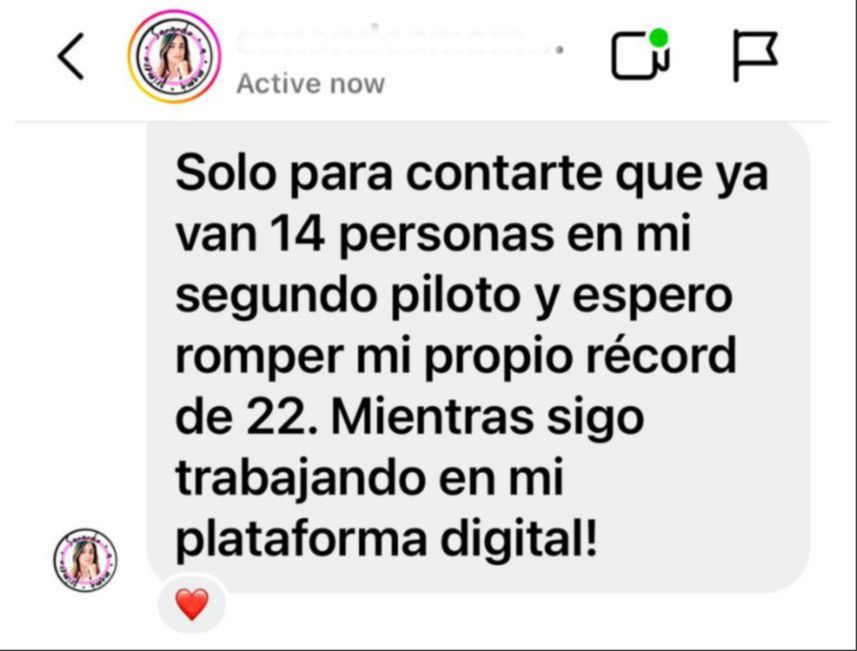Tap the "Active now" status text
Image resolution: width=857 pixels, height=651 pixels.
tap(310, 84)
